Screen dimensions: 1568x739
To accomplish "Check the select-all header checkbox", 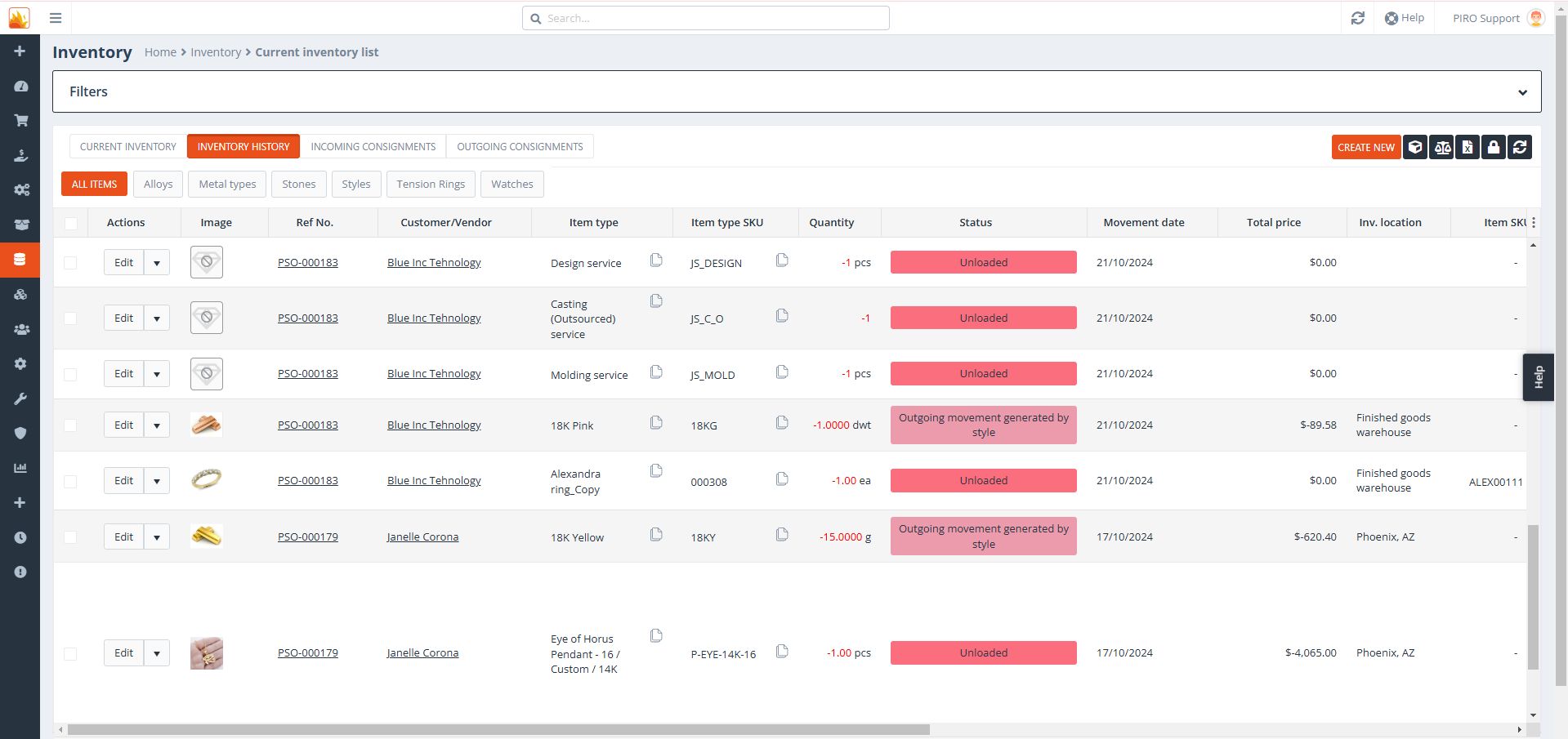I will point(70,223).
